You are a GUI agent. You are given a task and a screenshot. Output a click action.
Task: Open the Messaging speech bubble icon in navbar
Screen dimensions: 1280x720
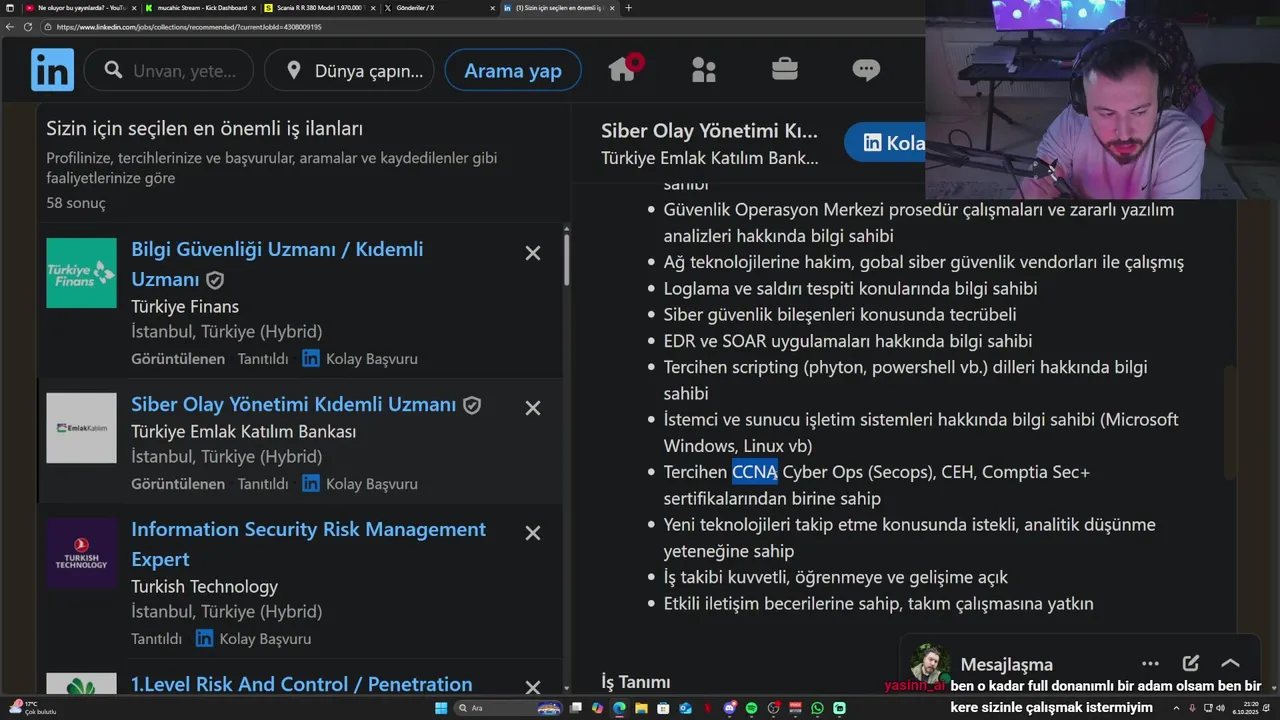(x=866, y=70)
